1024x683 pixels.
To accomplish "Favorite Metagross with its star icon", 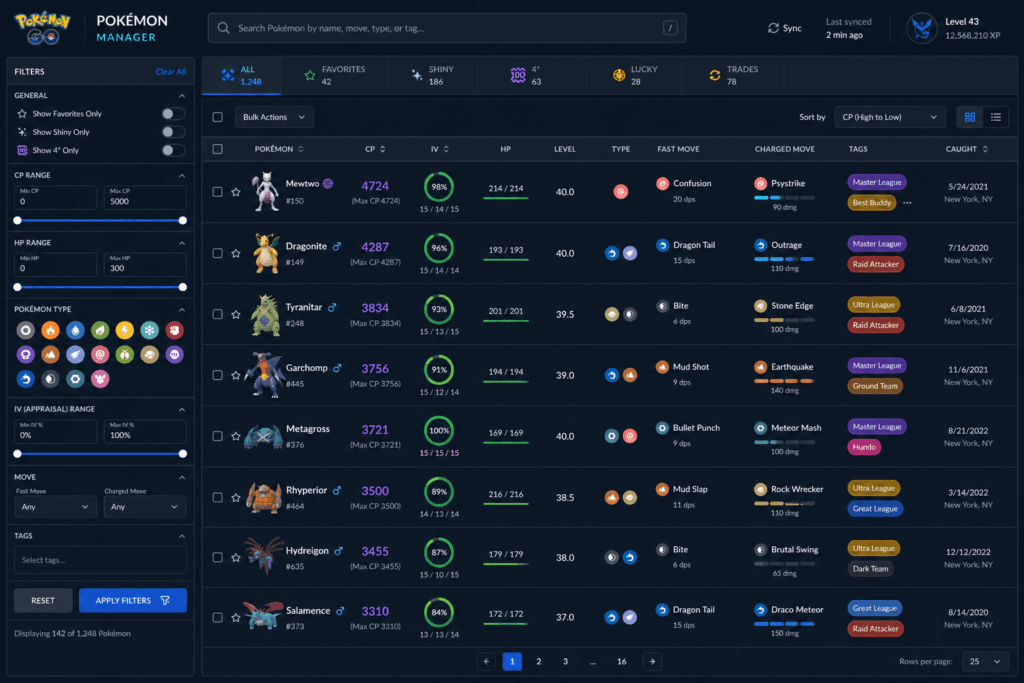I will coord(236,436).
